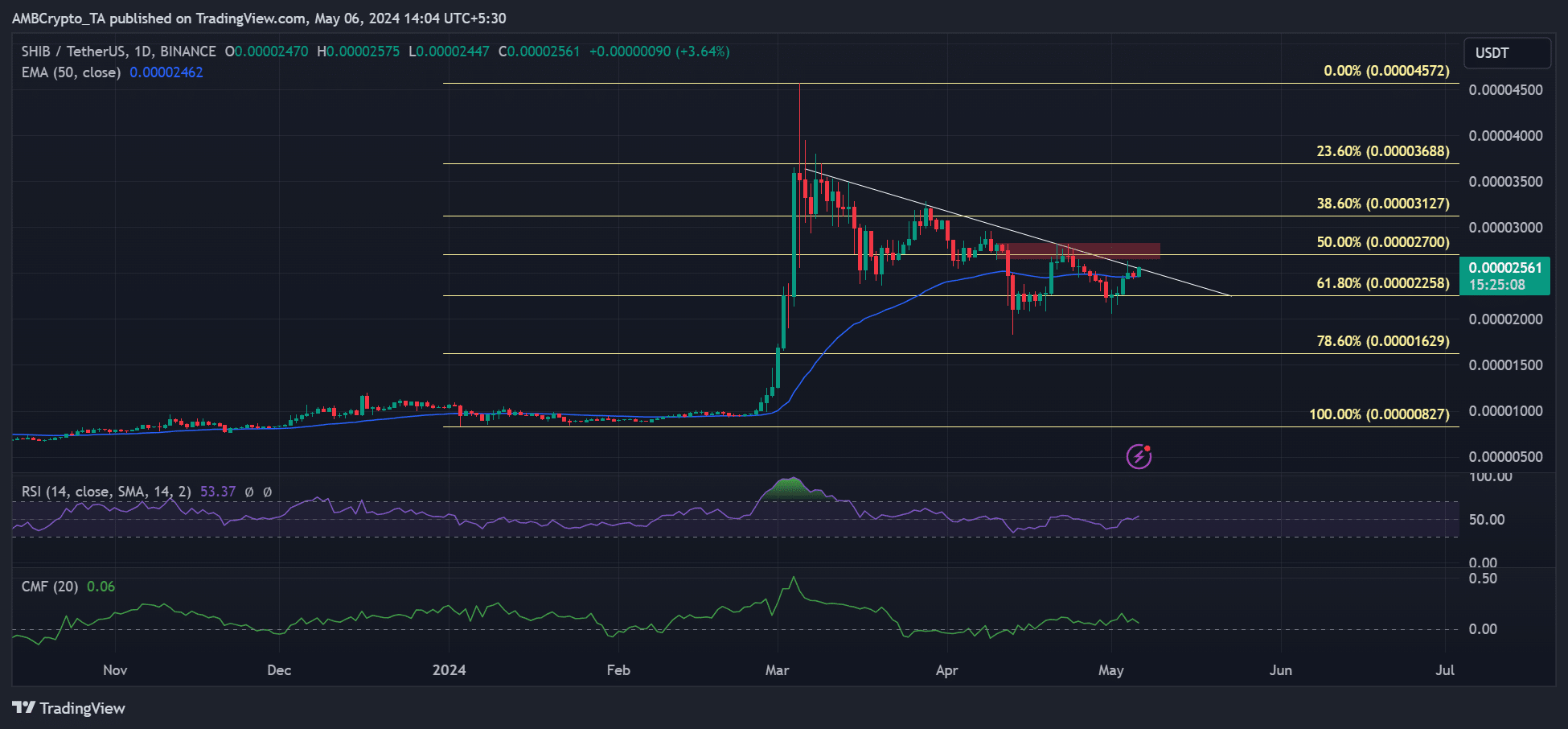The height and width of the screenshot is (729, 1568).
Task: Click the 0.00001000 price axis label
Action: point(1505,411)
